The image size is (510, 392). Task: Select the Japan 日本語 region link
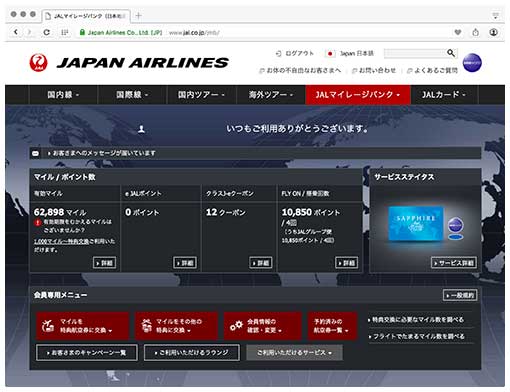(357, 53)
